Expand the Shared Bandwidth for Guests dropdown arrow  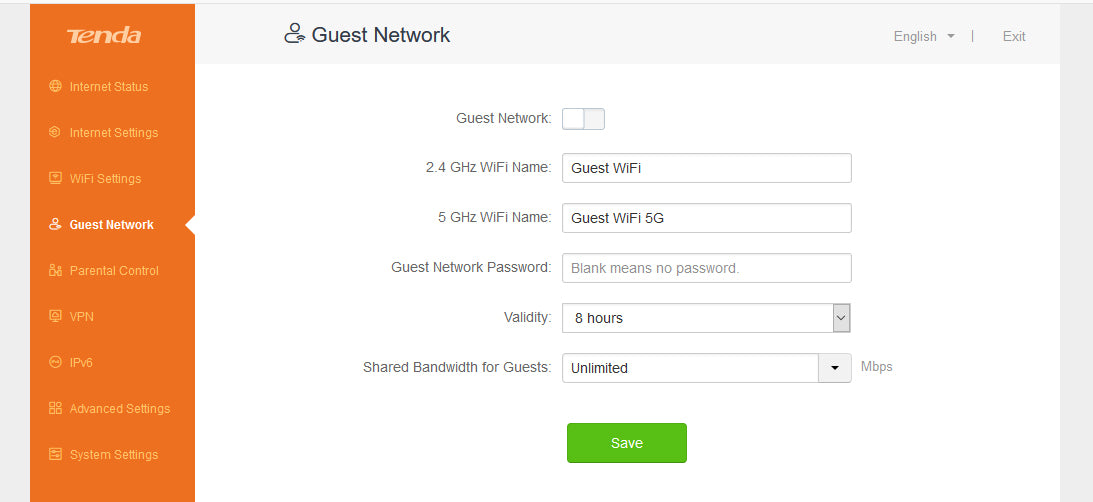click(x=835, y=368)
